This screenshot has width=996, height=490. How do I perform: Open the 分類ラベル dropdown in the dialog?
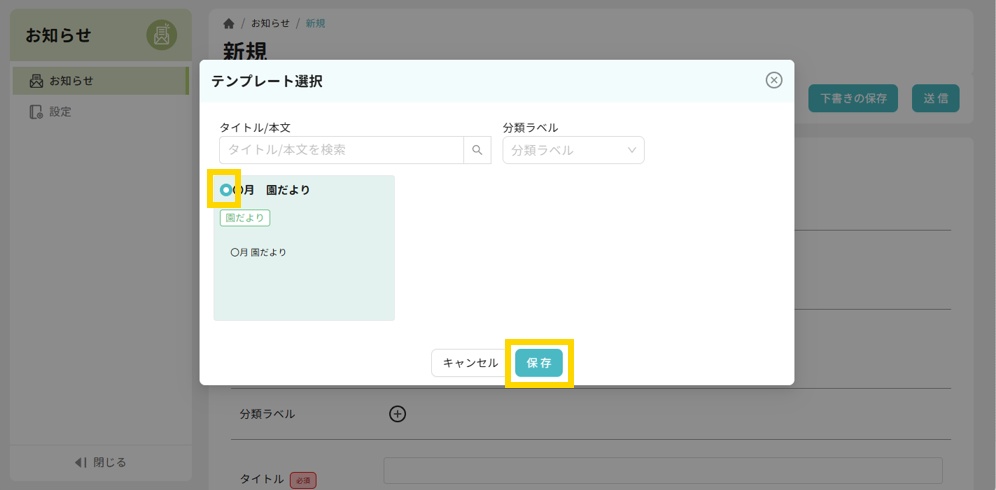click(573, 150)
